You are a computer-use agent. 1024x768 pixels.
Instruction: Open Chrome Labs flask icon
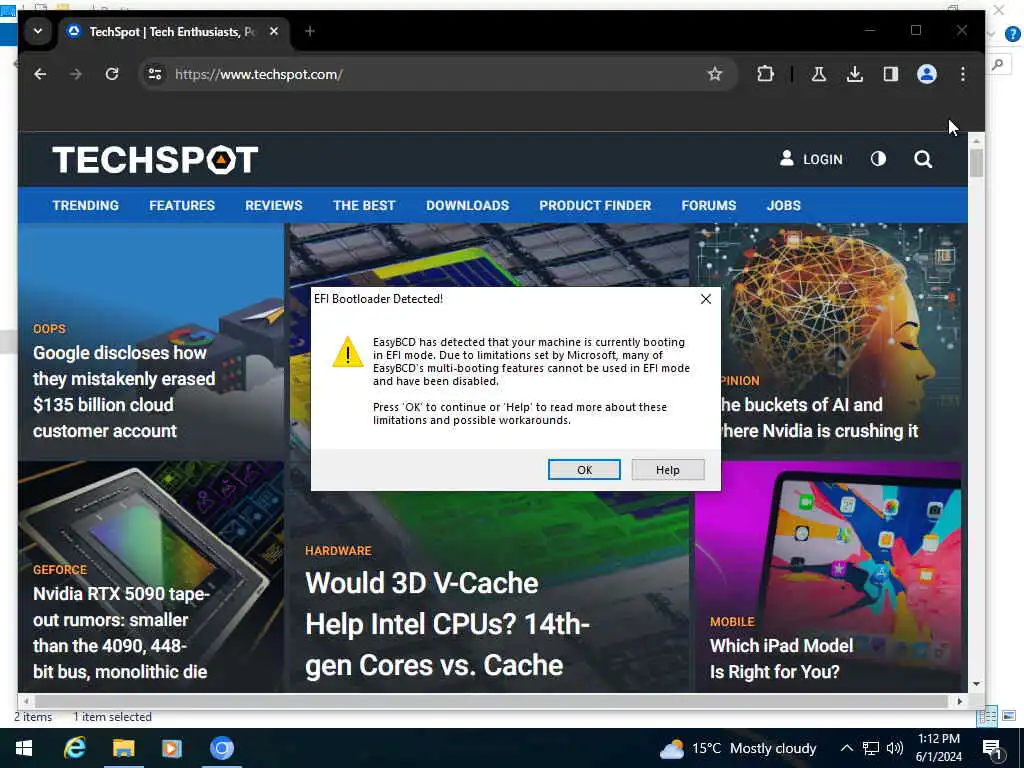[x=818, y=74]
